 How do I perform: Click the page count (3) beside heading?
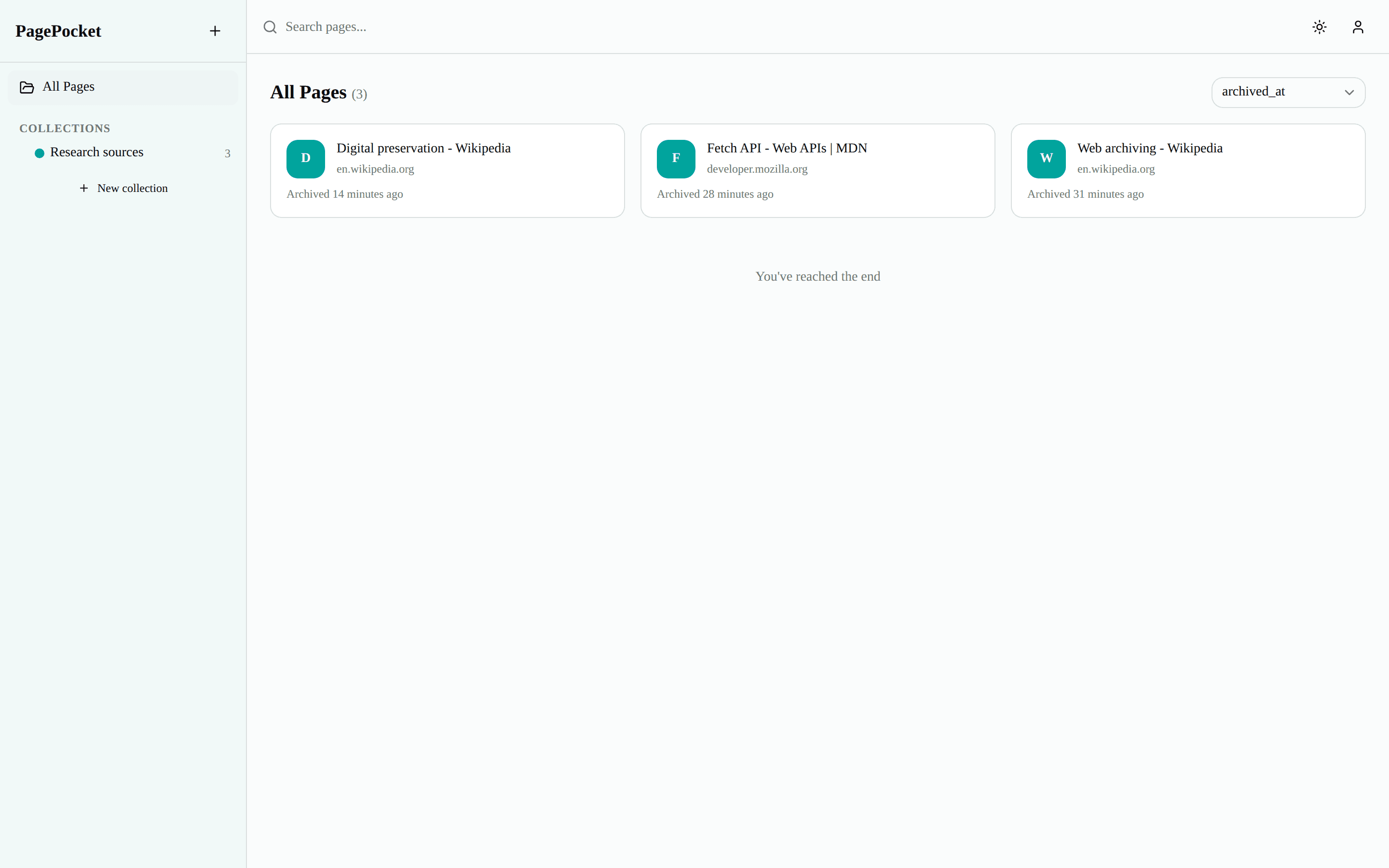coord(359,95)
